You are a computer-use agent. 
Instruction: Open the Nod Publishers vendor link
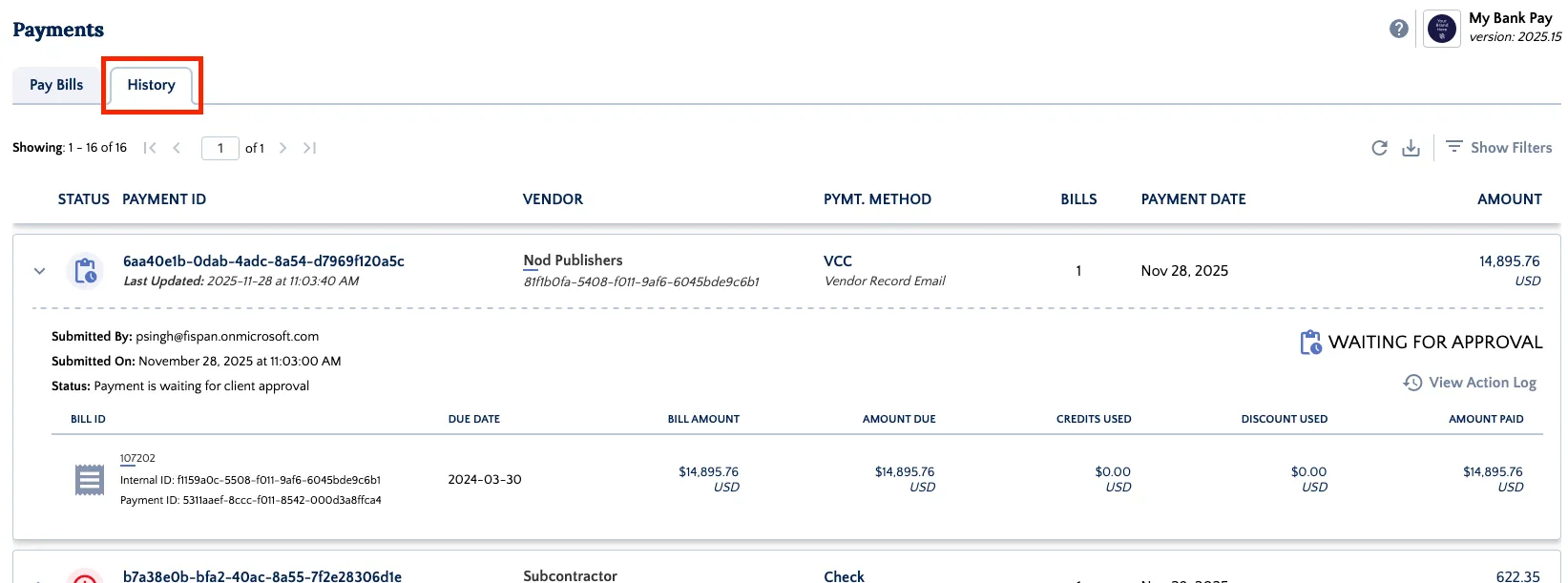pos(573,260)
